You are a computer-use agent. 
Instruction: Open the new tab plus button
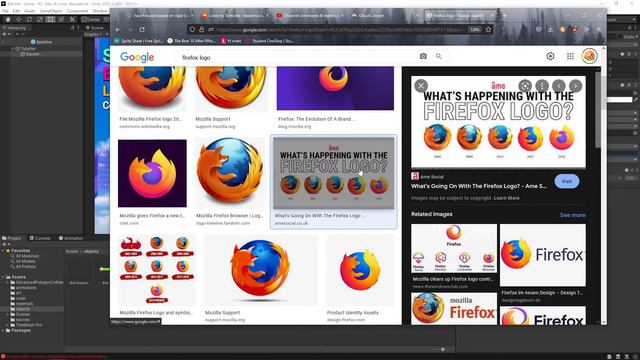[504, 16]
